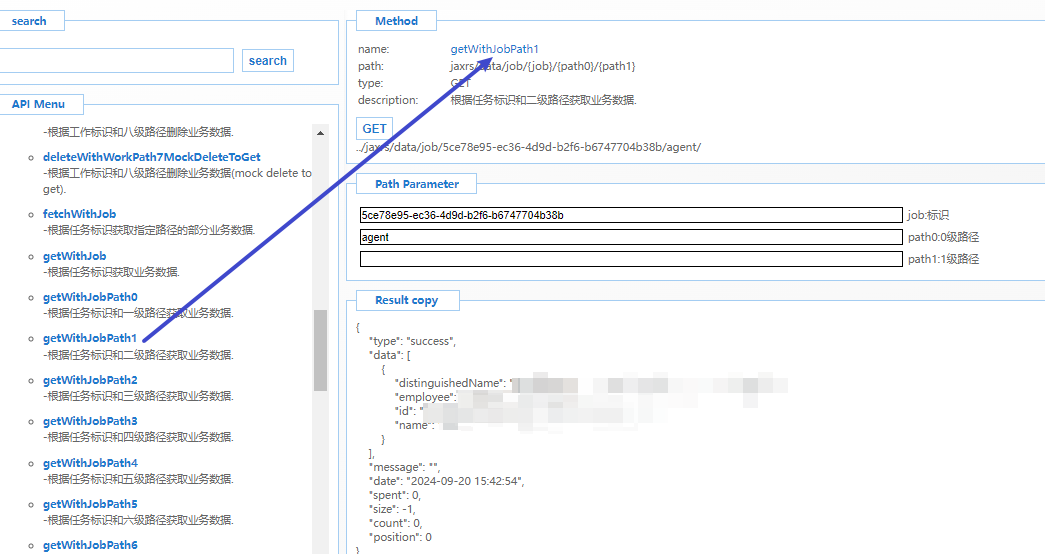Click the path text jaxrs/data/job/{job}/{path0}/{path1}
This screenshot has height=554, width=1045.
[x=542, y=67]
